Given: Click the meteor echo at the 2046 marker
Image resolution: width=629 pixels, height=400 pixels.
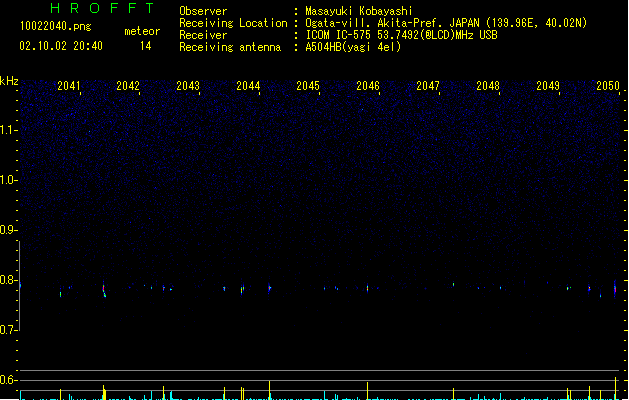Looking at the screenshot, I should coord(367,288).
